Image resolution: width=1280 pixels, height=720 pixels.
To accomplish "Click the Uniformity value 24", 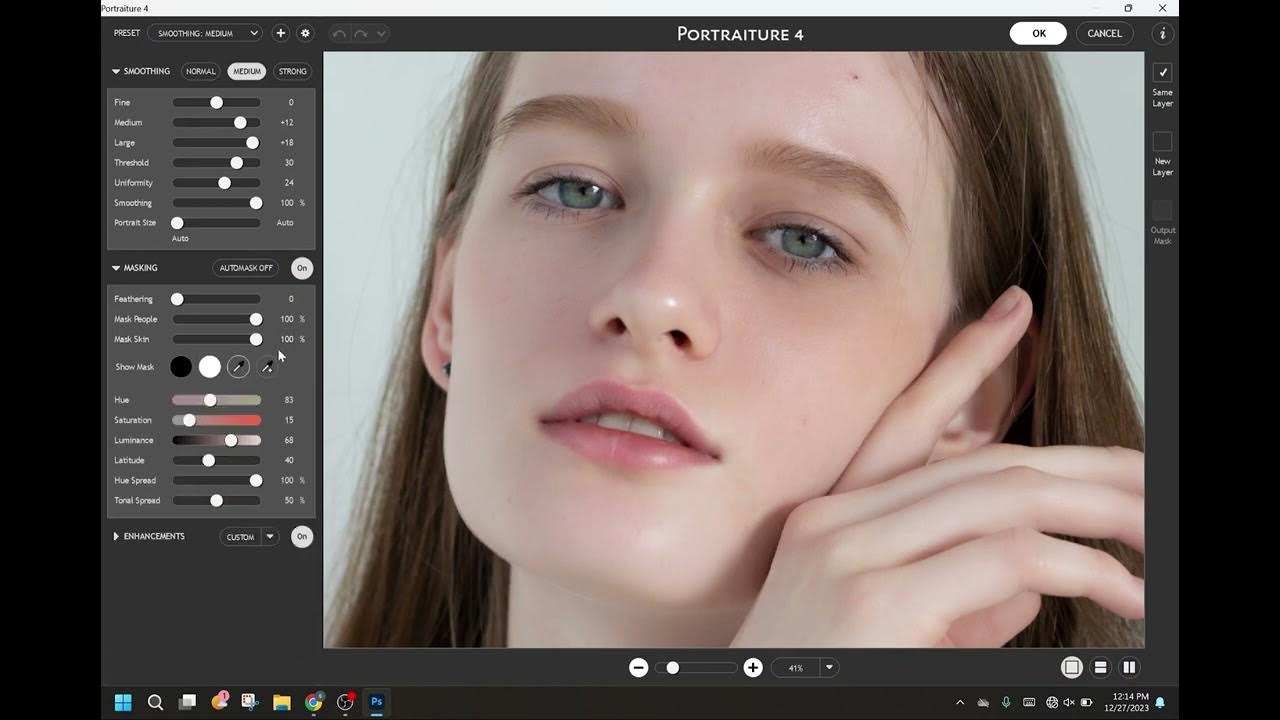I will tap(289, 183).
